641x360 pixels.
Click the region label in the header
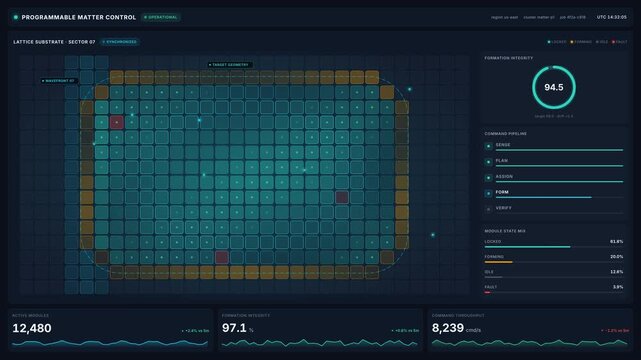pyautogui.click(x=504, y=17)
